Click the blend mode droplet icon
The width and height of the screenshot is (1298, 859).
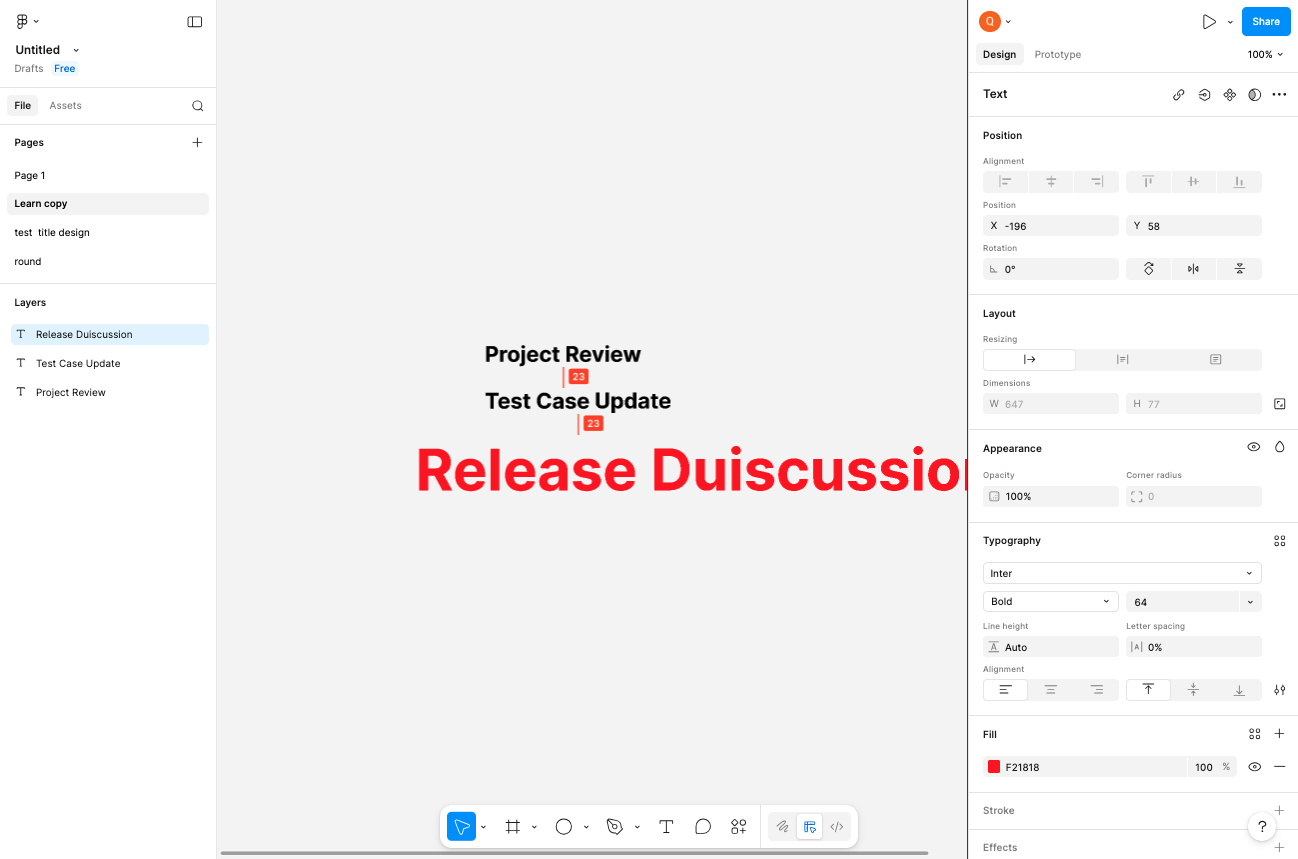tap(1279, 447)
